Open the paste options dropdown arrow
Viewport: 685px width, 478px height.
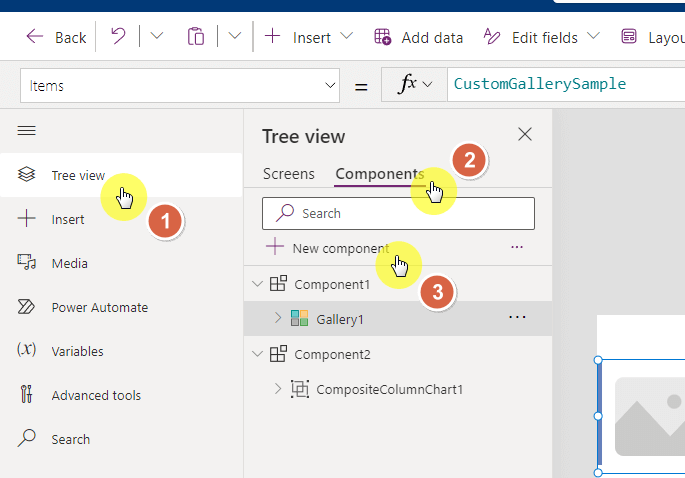(235, 36)
